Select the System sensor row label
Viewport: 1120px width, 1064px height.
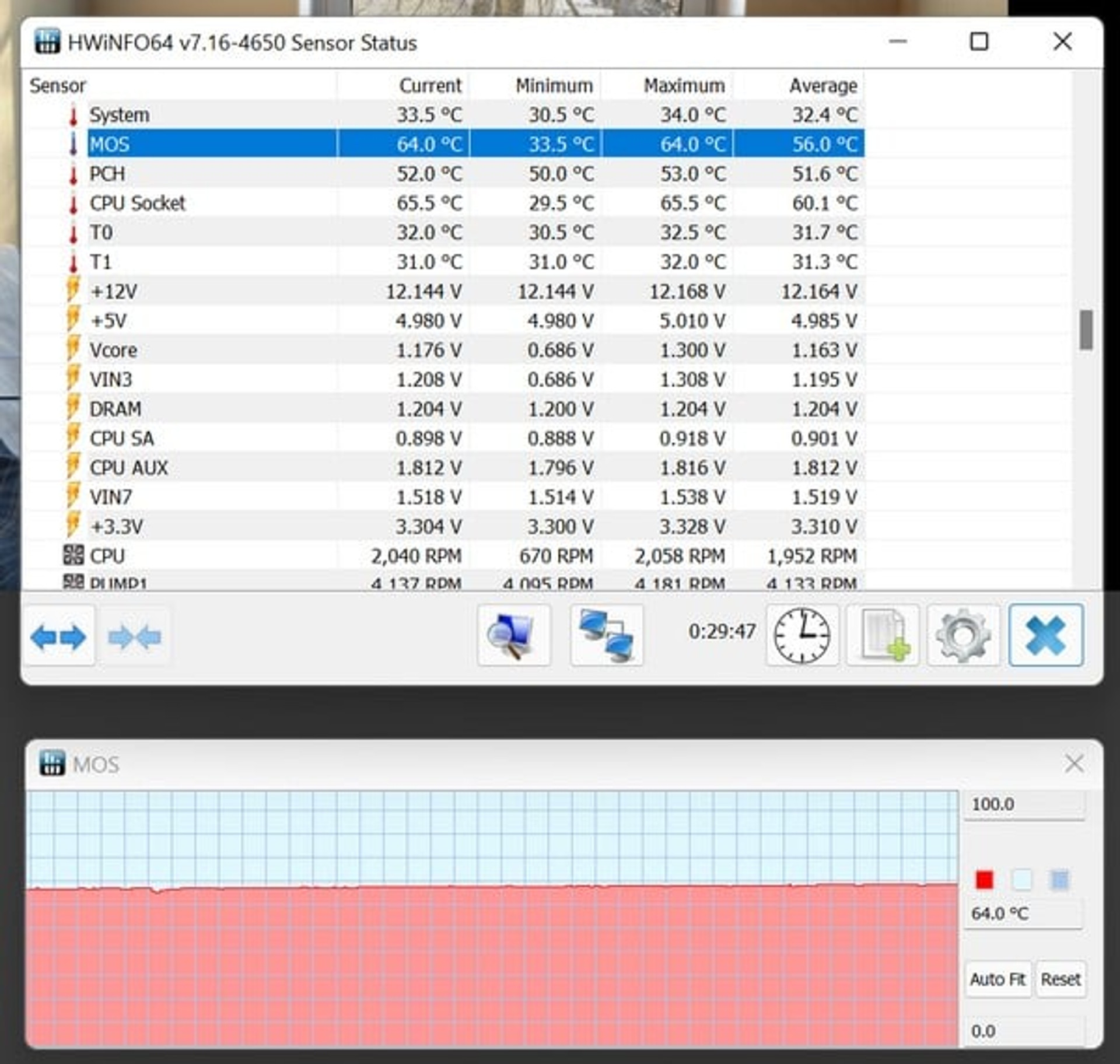[x=120, y=115]
